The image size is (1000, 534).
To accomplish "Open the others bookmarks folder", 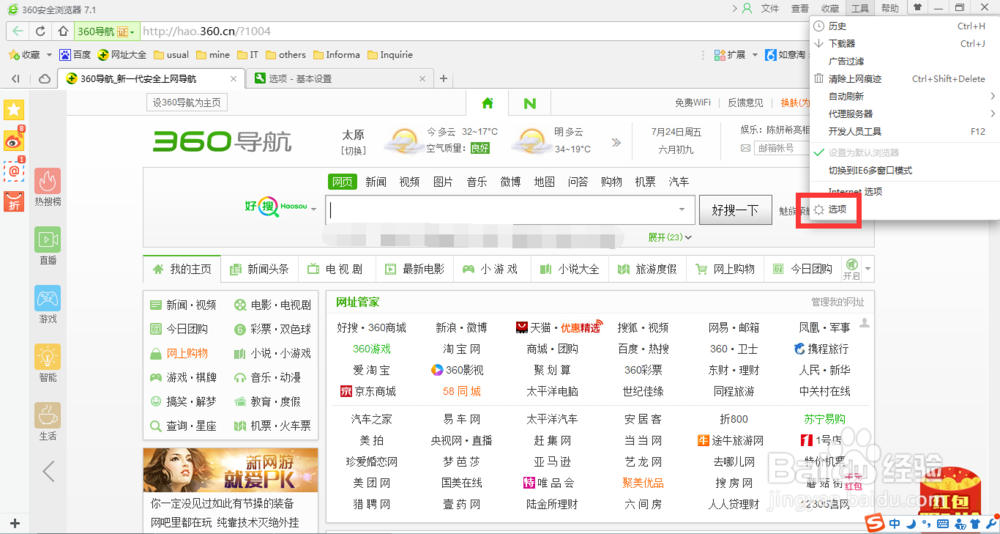I will pos(286,55).
